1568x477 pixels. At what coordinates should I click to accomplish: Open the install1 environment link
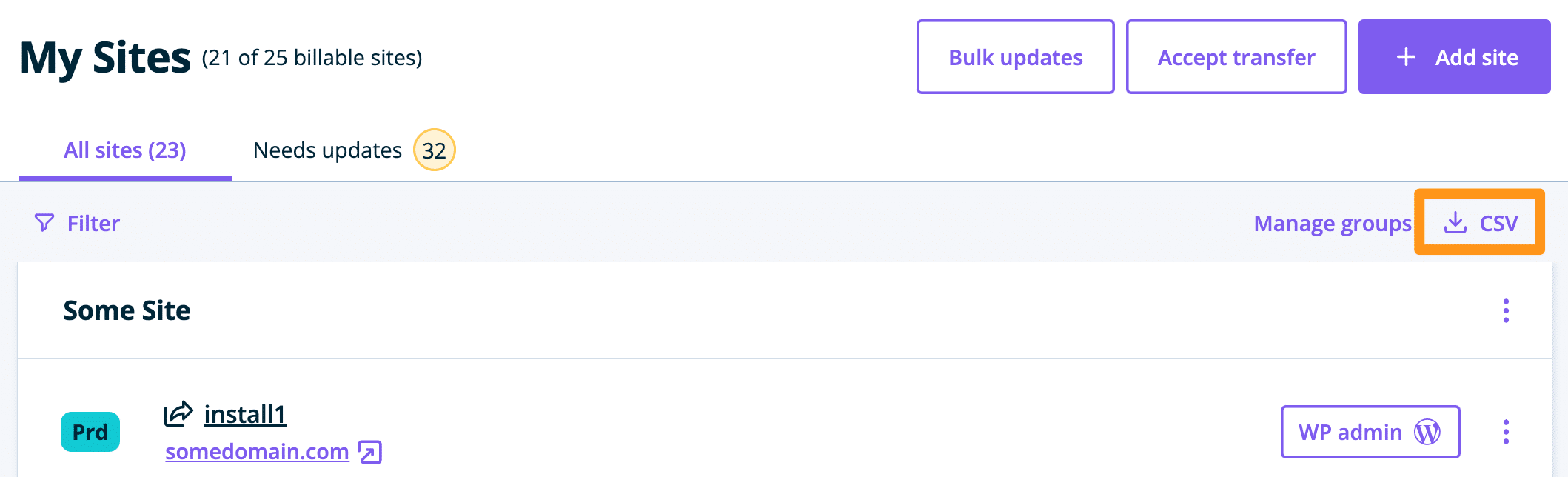coord(245,415)
